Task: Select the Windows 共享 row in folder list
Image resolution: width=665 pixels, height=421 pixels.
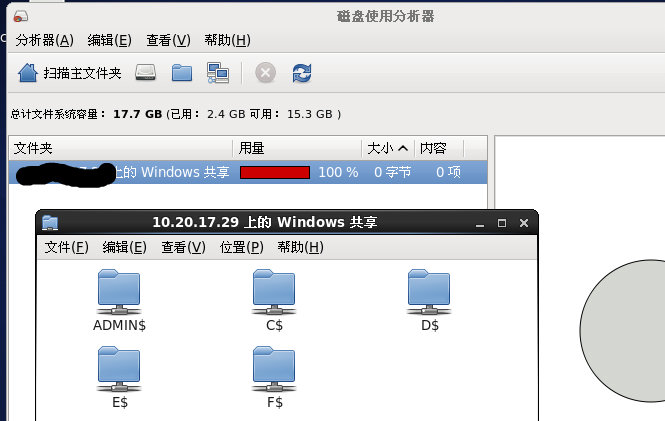Action: coord(248,172)
